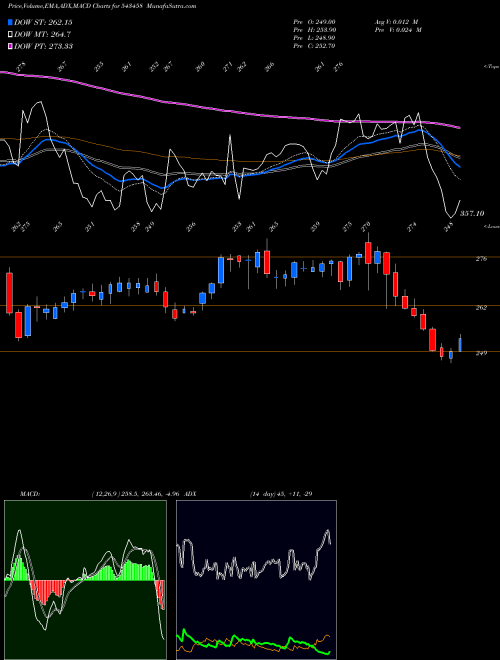Click the magenta DOW PT legend swatch
The height and width of the screenshot is (660, 500).
pyautogui.click(x=11, y=46)
